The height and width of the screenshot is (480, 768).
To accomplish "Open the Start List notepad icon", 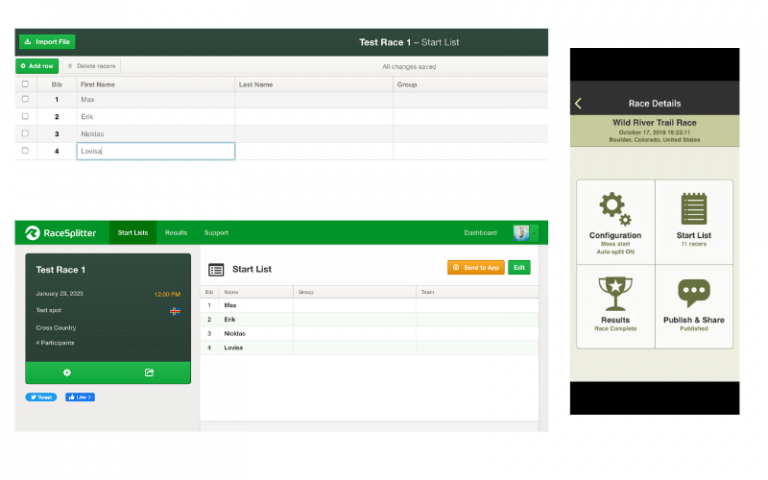I will (693, 210).
